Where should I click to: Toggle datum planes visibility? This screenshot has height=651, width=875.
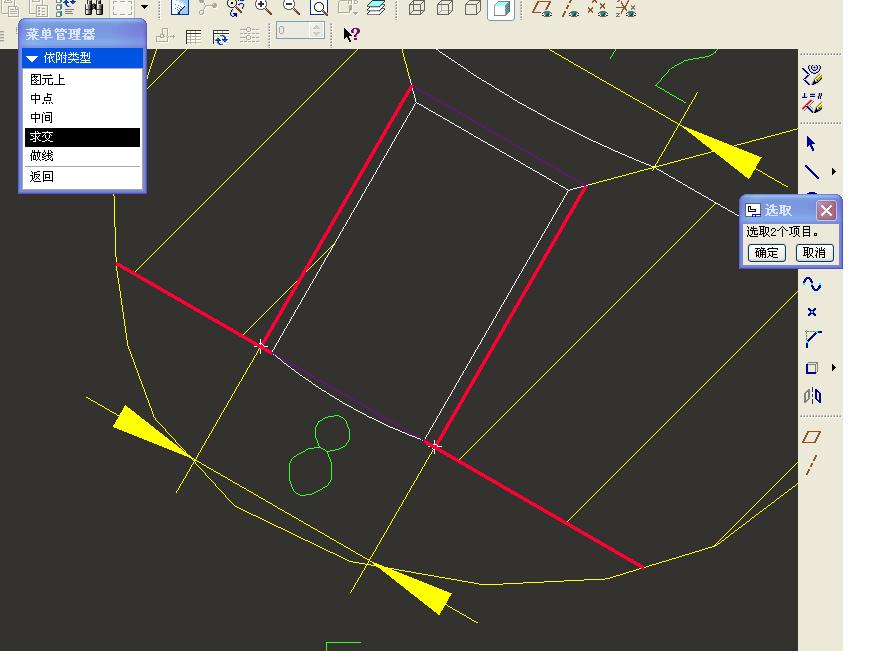click(541, 8)
